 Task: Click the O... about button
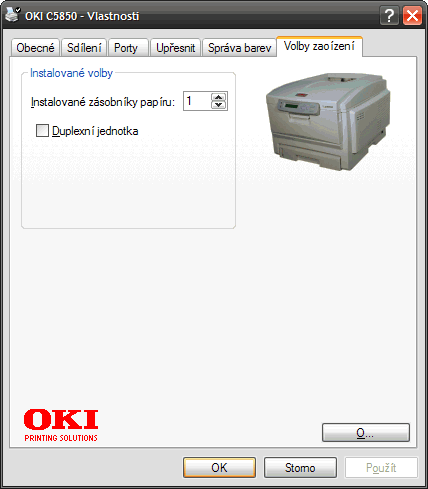pyautogui.click(x=366, y=433)
